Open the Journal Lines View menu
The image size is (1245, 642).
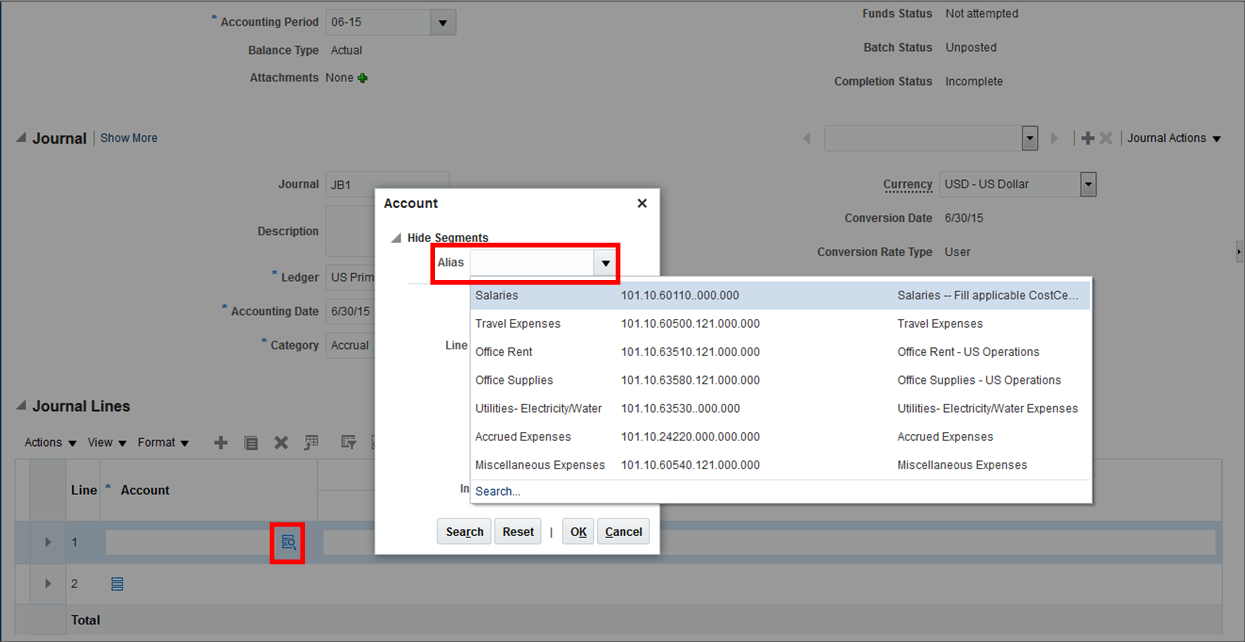(x=107, y=442)
